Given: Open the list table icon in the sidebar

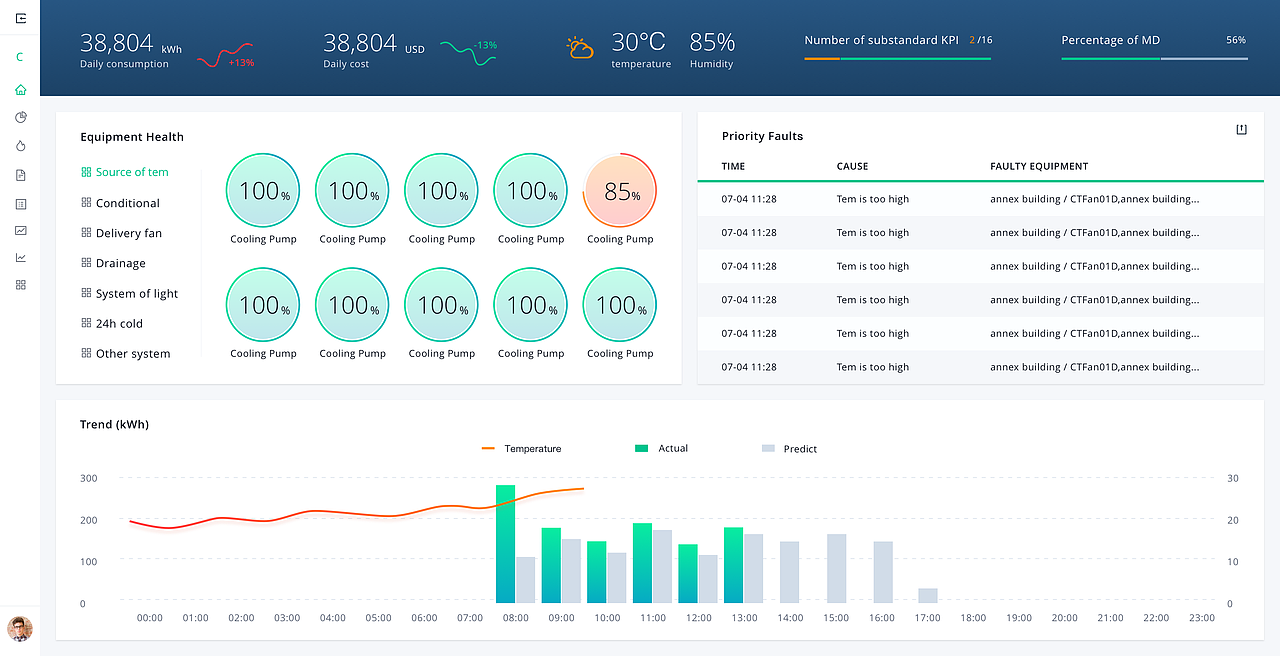Looking at the screenshot, I should (x=21, y=203).
